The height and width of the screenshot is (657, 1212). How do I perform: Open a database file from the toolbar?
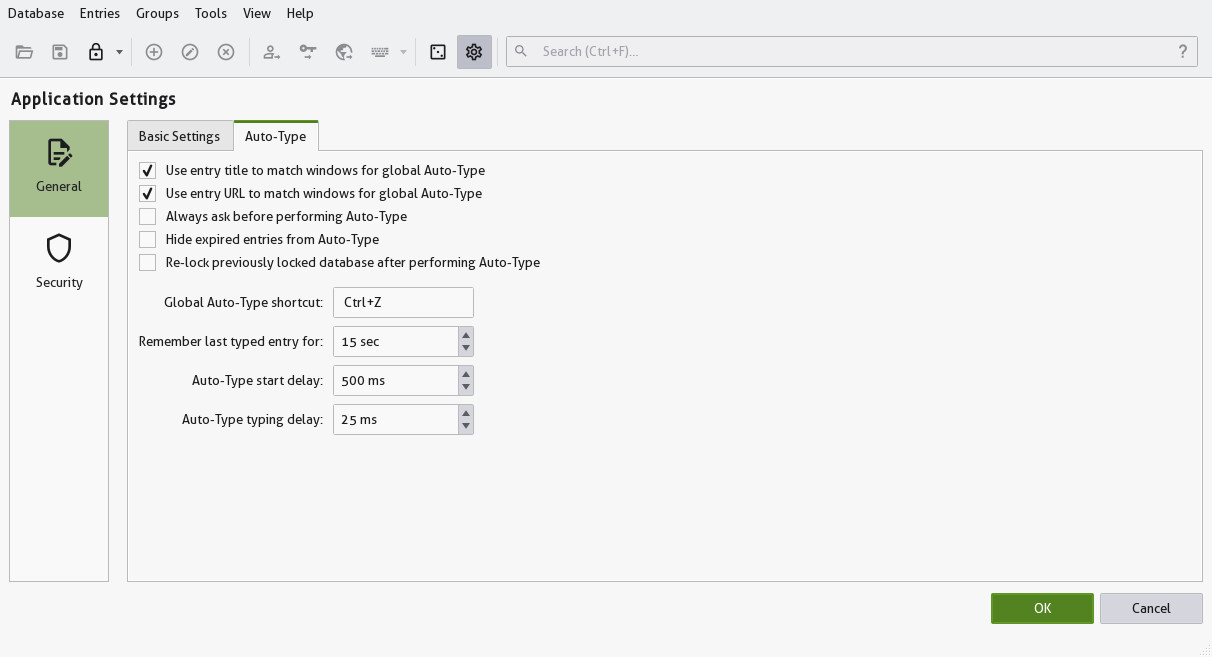tap(24, 51)
